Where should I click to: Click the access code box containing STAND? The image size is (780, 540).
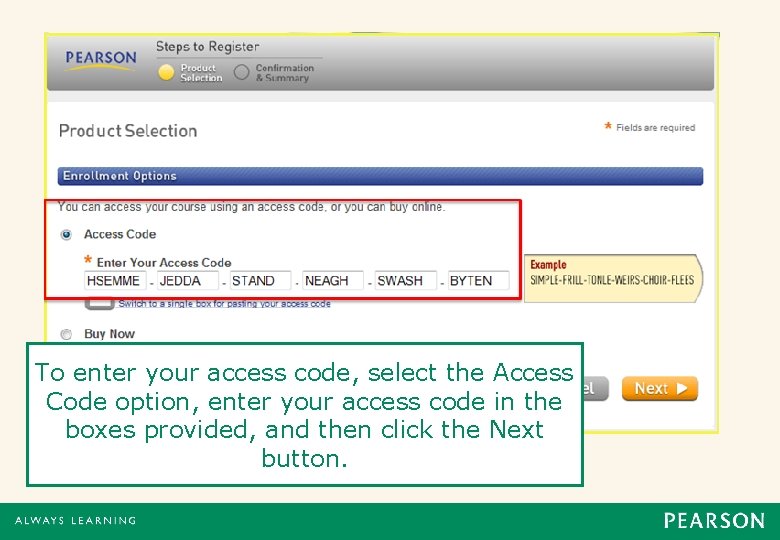pyautogui.click(x=261, y=281)
